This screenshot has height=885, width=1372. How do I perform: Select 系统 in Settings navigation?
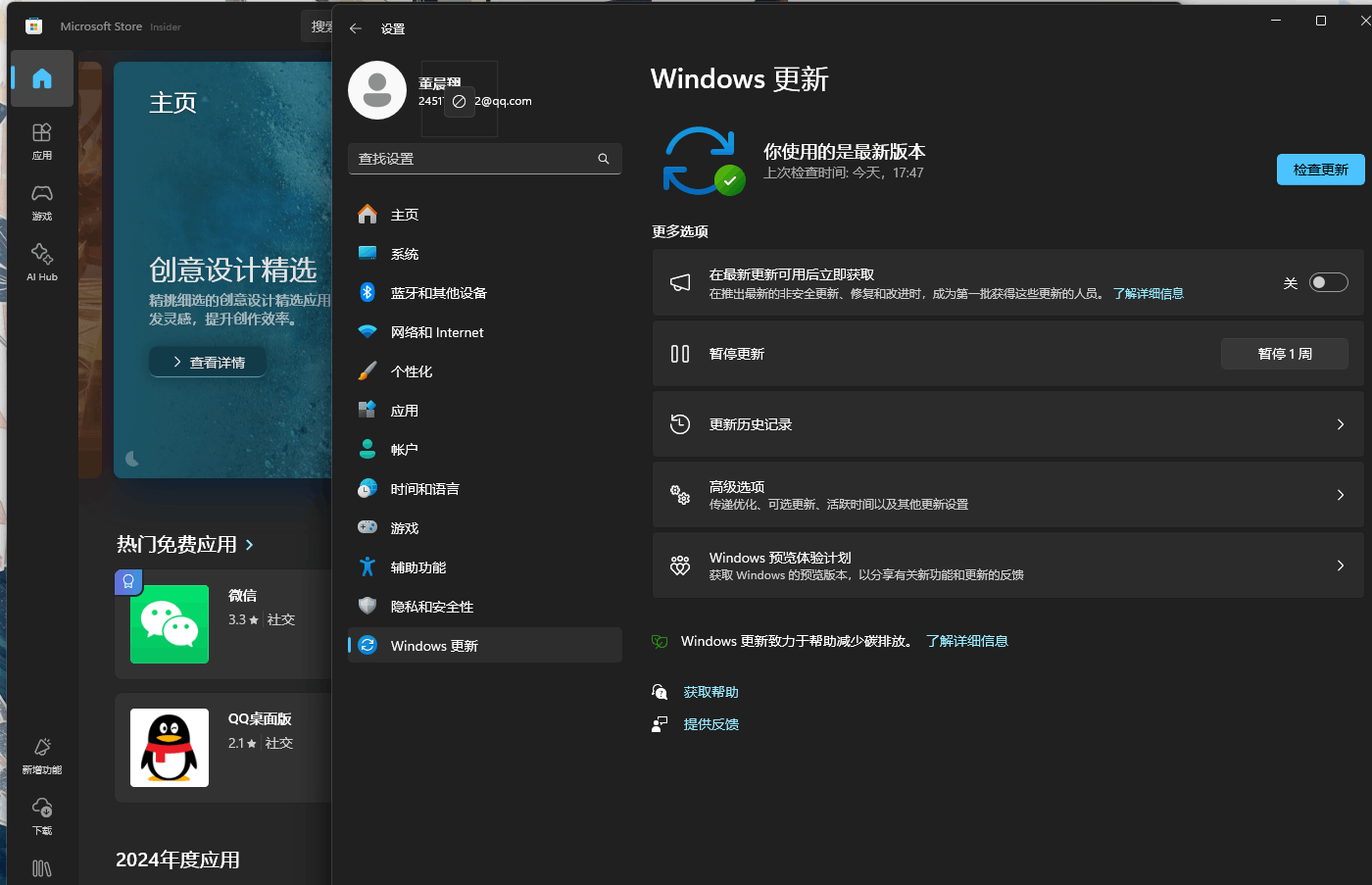coord(485,254)
